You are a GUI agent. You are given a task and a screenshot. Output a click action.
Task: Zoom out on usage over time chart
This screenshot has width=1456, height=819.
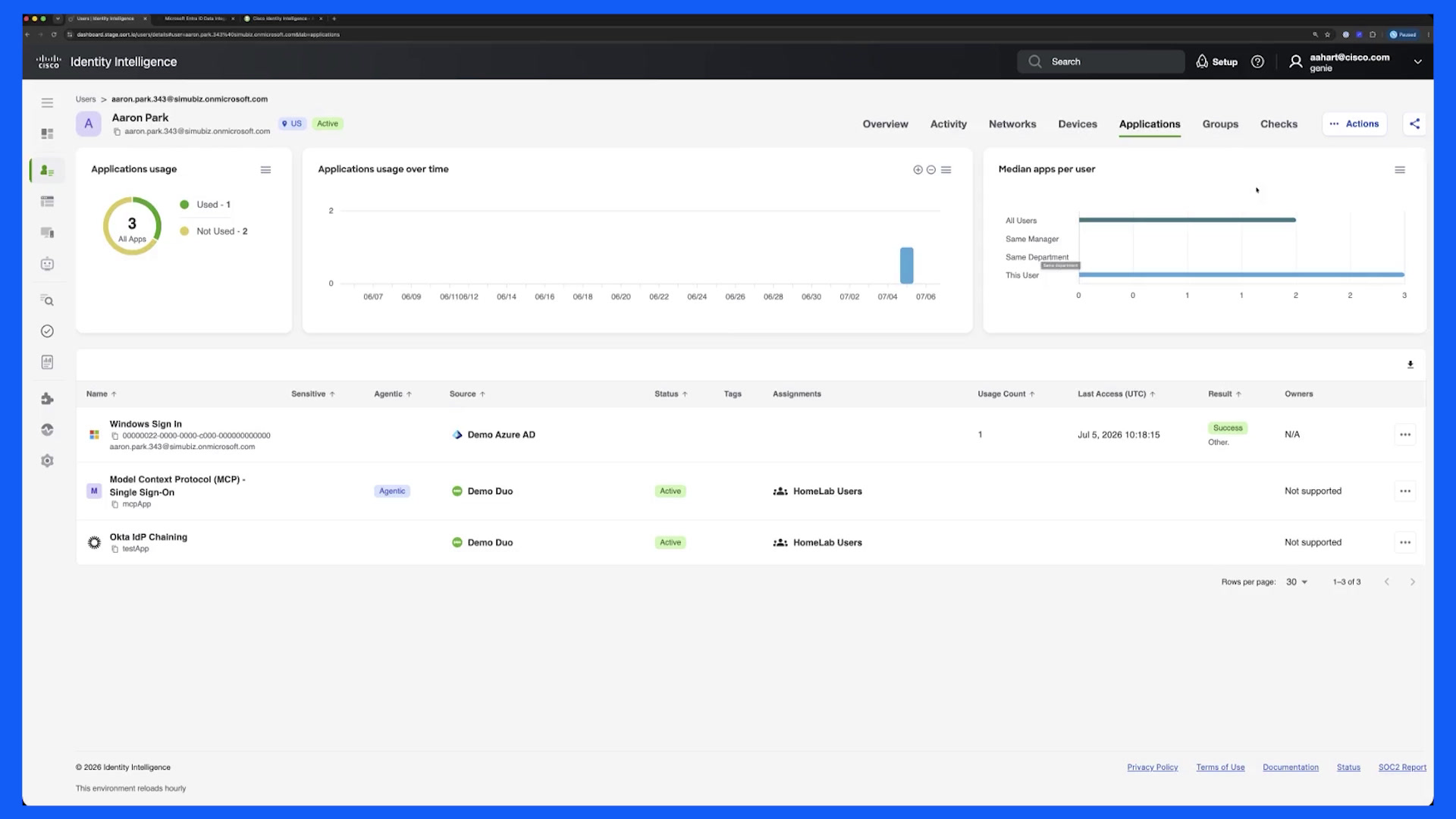(x=931, y=170)
